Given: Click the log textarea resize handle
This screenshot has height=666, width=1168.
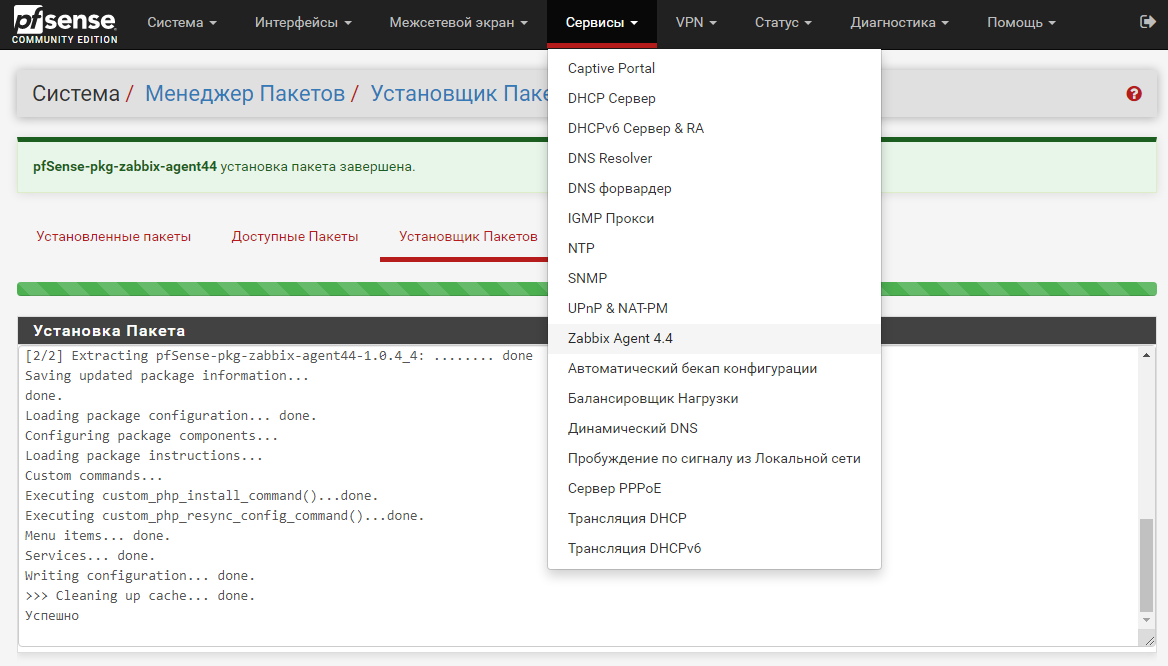Looking at the screenshot, I should [1149, 640].
